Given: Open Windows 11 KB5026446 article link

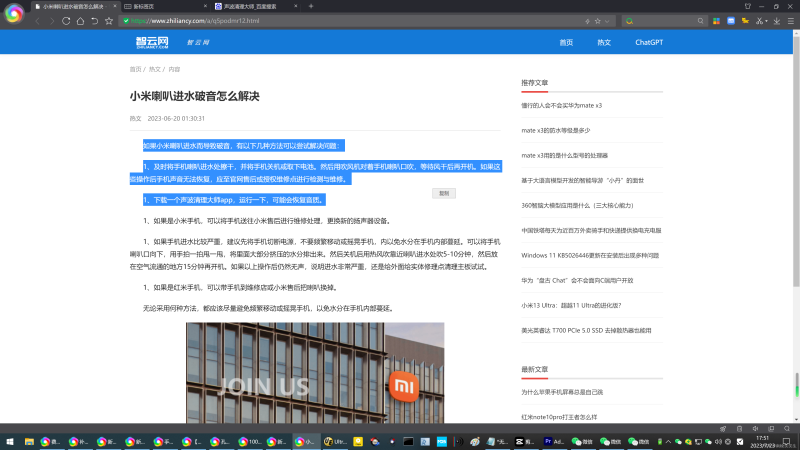Looking at the screenshot, I should click(590, 256).
